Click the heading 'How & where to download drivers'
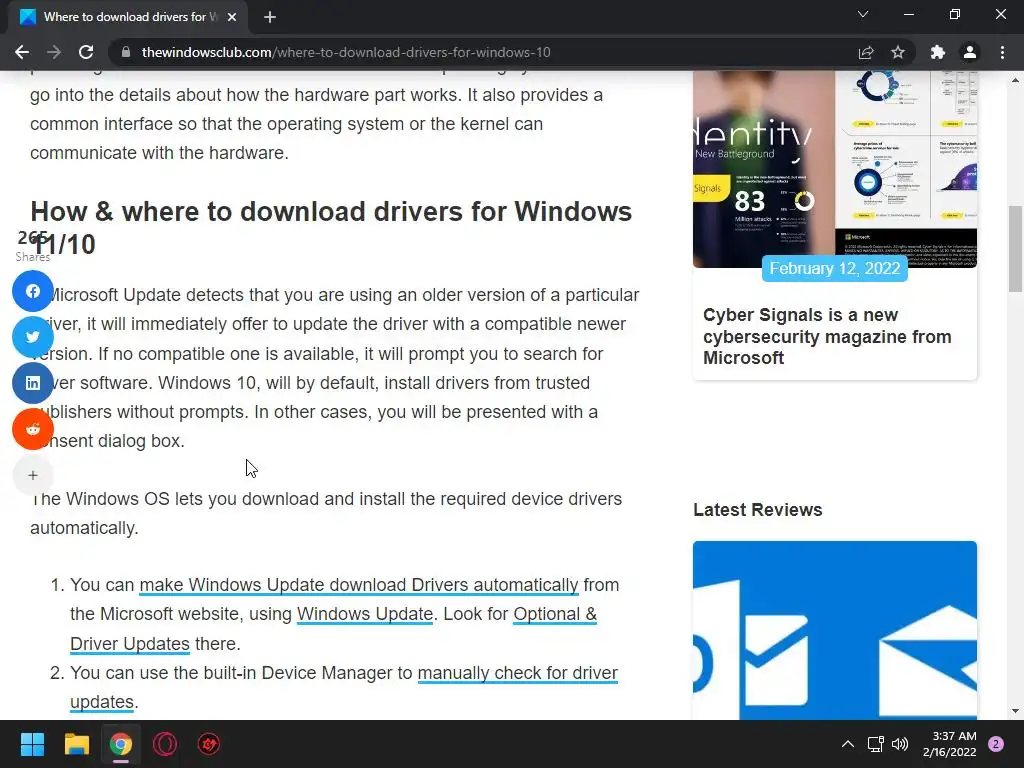Viewport: 1024px width, 768px height. click(331, 228)
